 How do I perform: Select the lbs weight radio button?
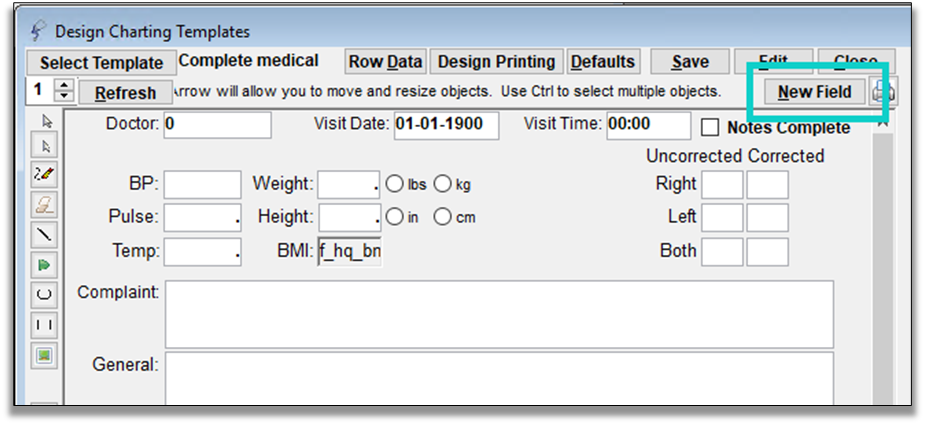394,184
